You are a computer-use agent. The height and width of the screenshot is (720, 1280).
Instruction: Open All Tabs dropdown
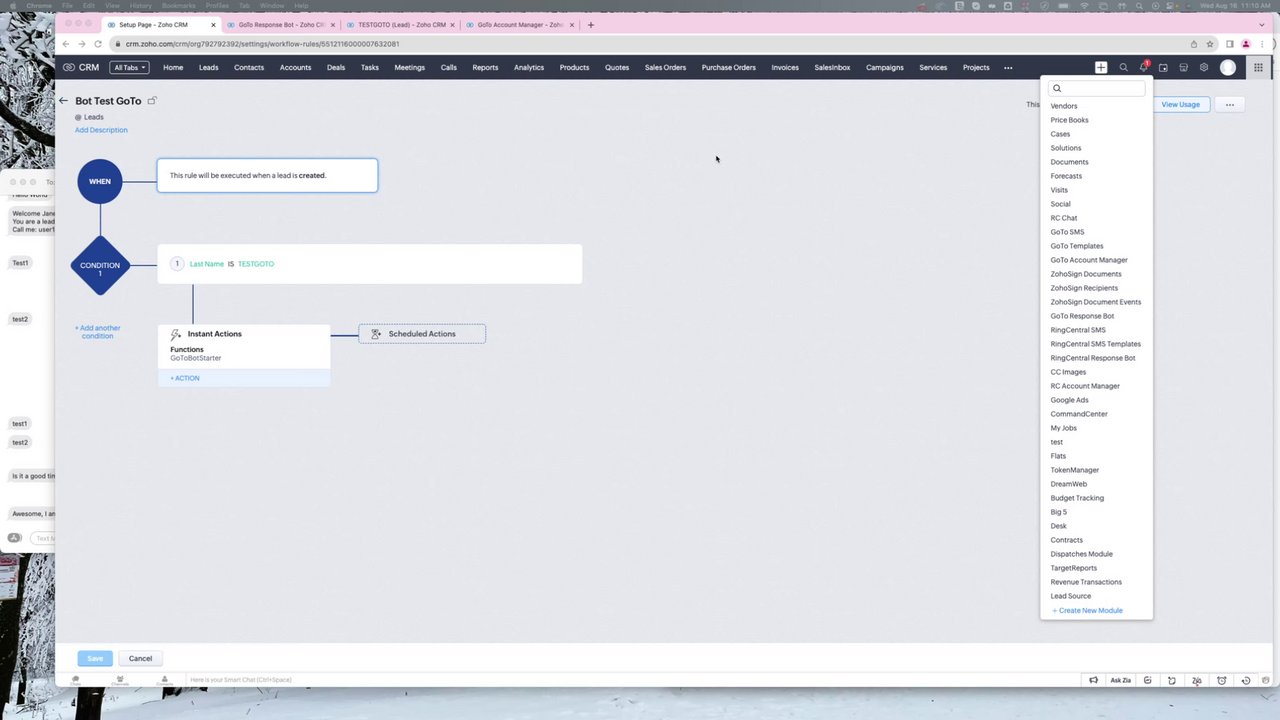(x=130, y=67)
